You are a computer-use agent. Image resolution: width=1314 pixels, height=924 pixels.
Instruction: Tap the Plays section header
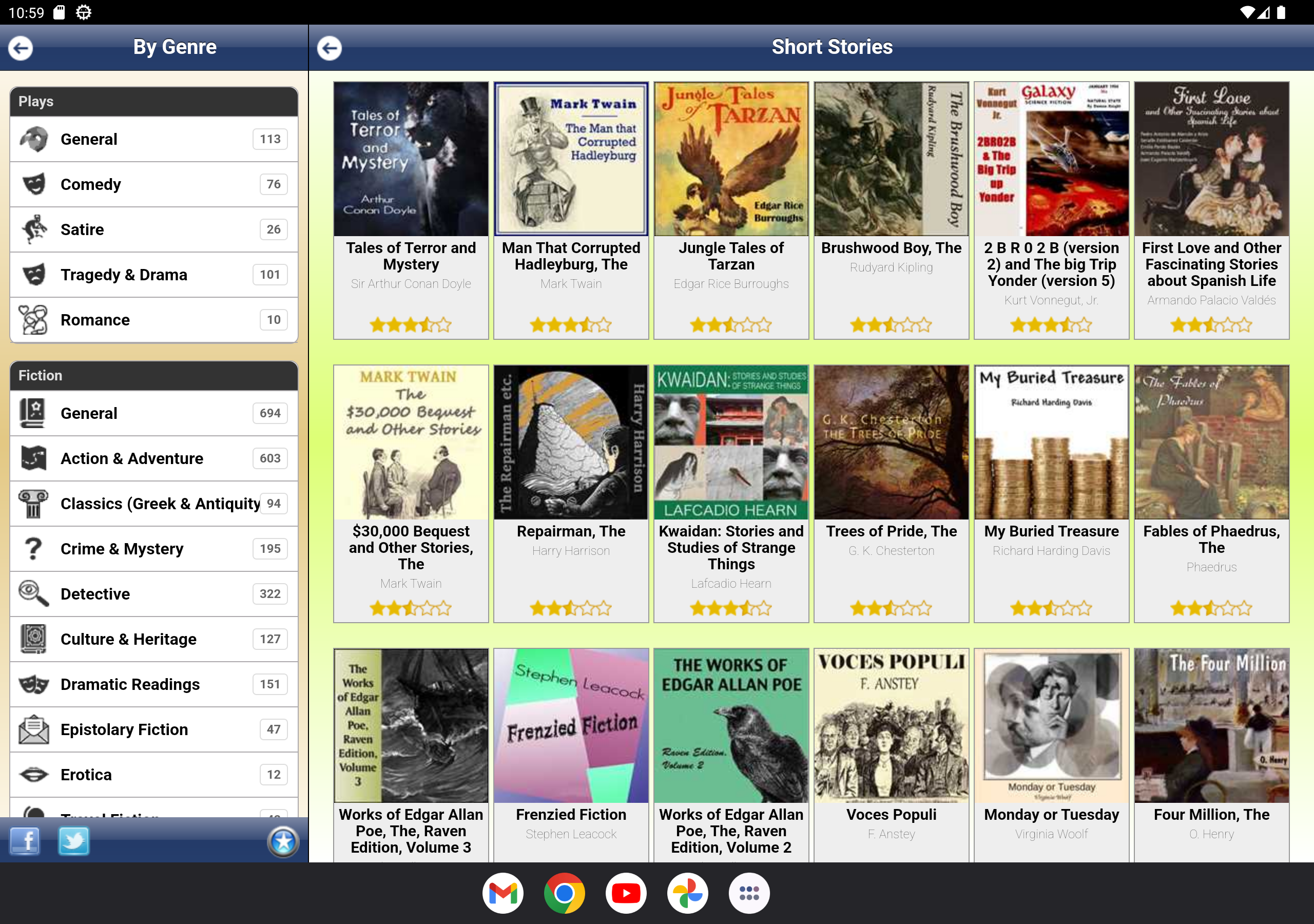tap(154, 102)
